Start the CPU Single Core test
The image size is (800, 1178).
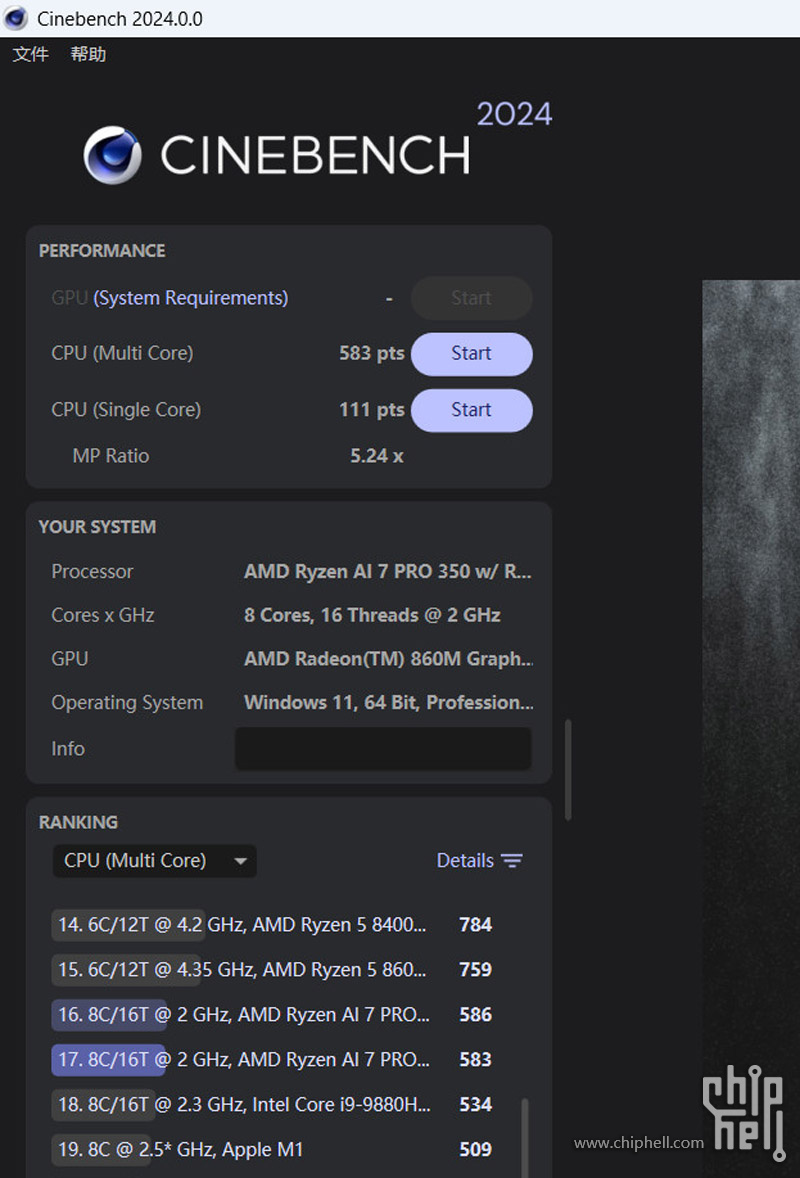tap(472, 410)
